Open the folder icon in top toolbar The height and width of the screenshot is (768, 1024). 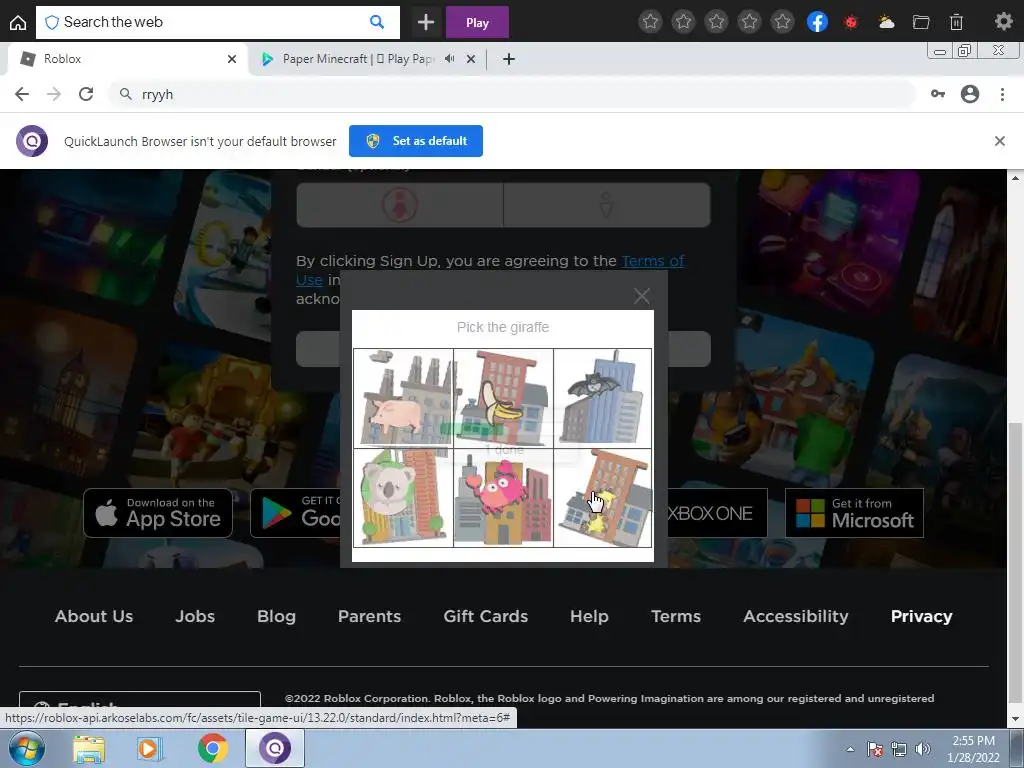tap(921, 22)
